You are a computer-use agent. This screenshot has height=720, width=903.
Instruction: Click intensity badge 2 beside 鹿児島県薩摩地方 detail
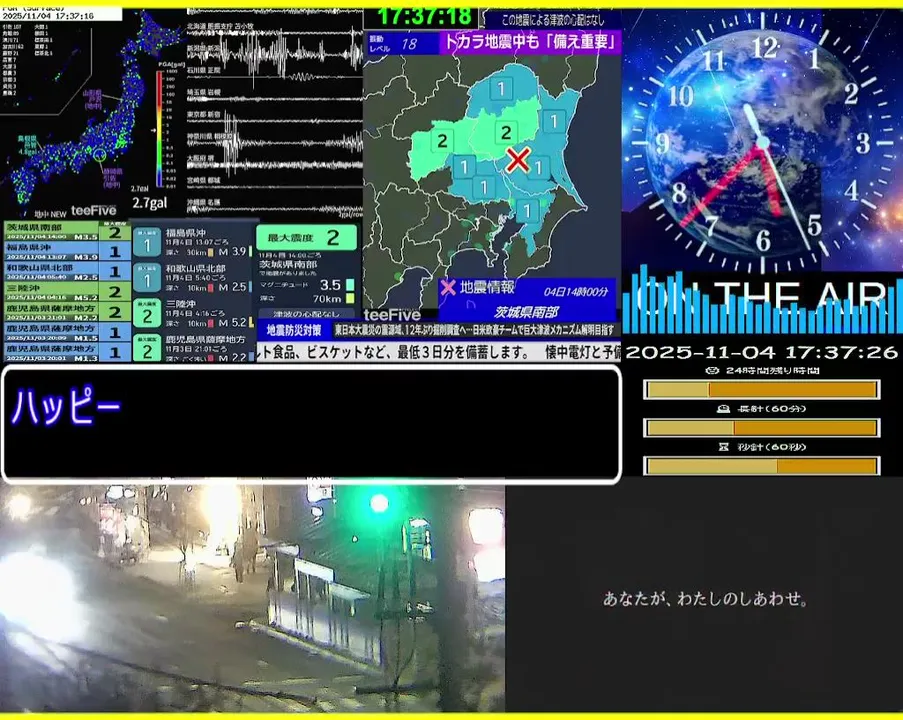click(x=147, y=348)
